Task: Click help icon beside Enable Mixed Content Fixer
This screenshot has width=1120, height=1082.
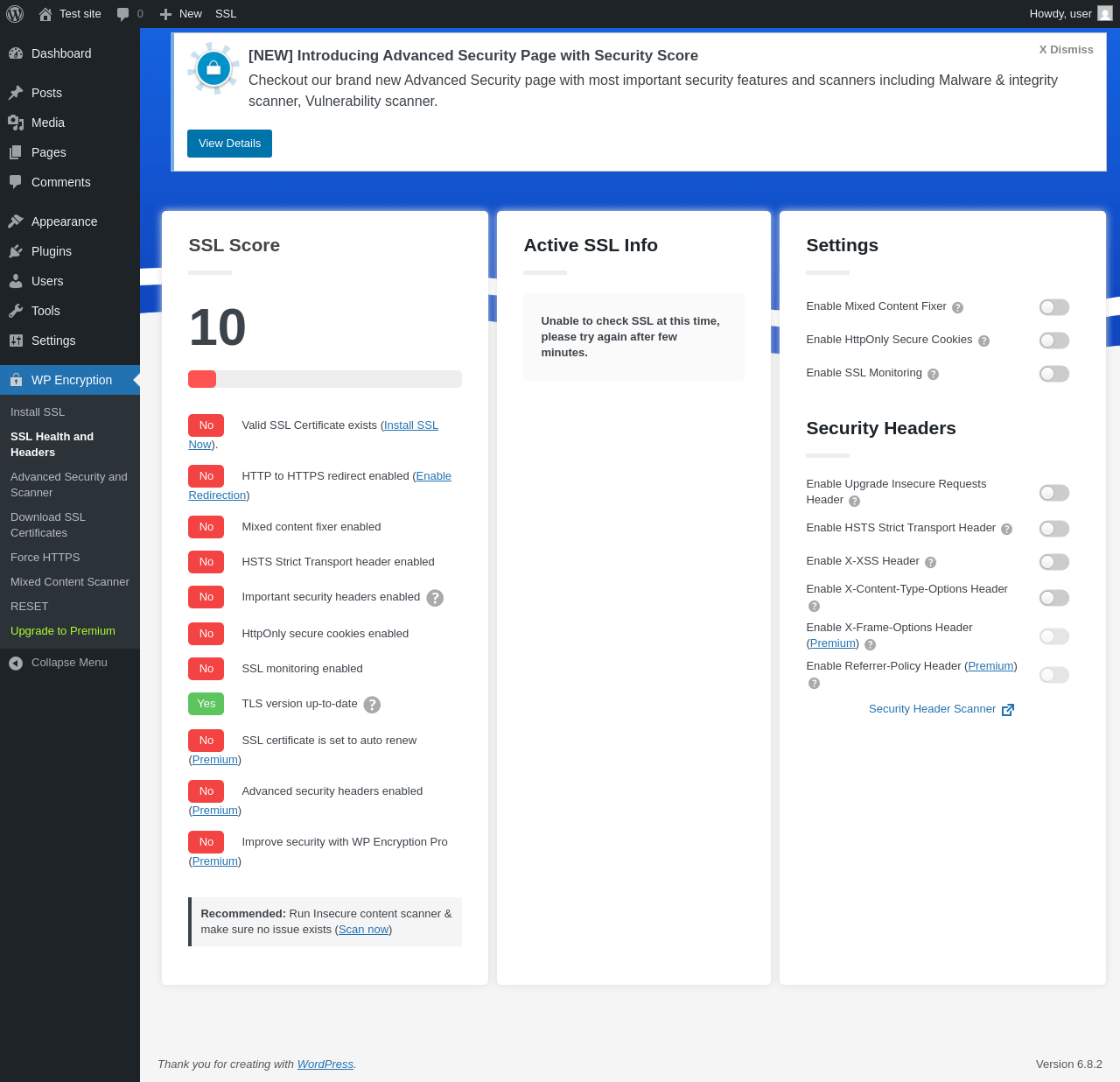Action: tap(957, 307)
